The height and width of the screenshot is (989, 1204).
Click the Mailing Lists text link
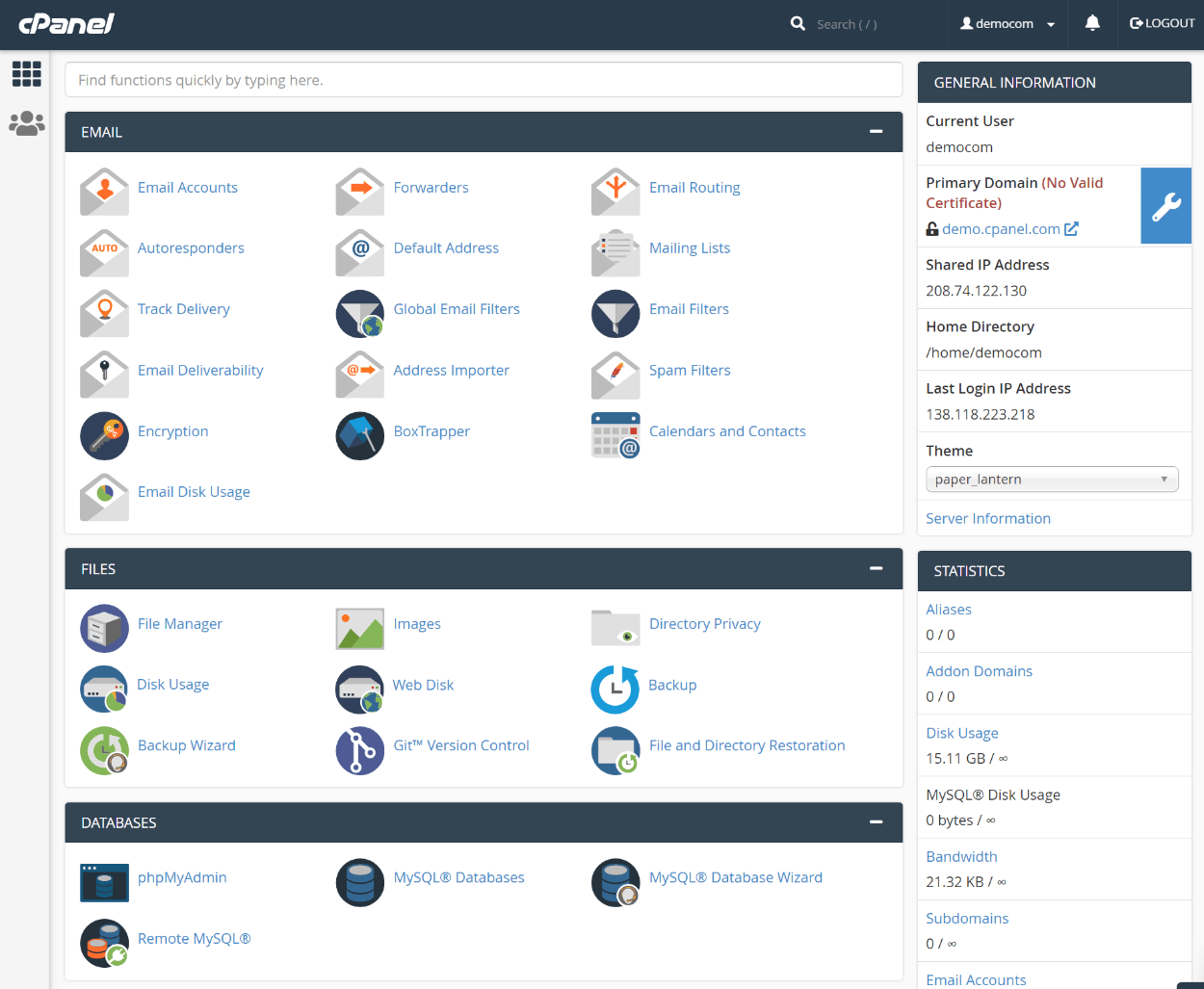click(x=690, y=248)
